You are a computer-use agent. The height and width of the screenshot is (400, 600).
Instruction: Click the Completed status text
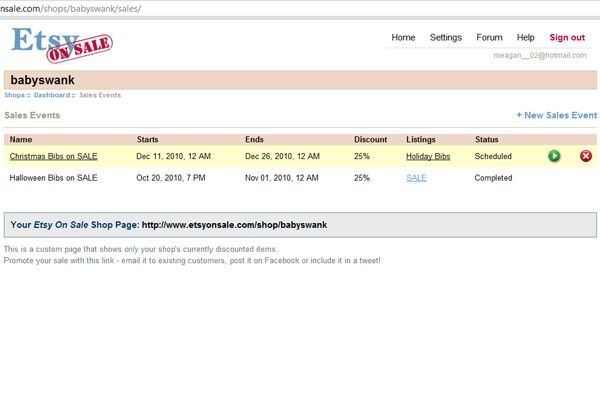tap(493, 178)
